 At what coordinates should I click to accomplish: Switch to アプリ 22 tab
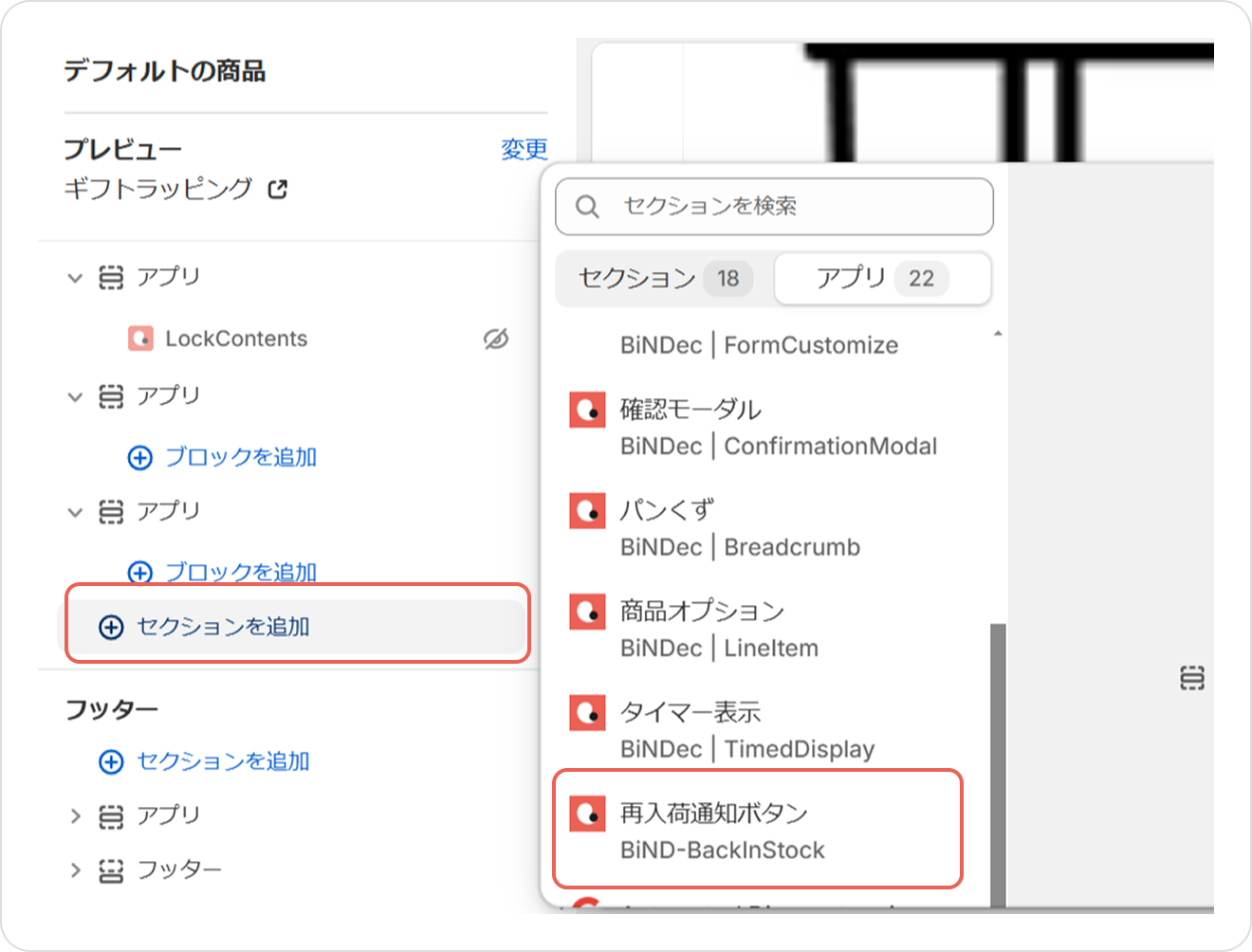(883, 279)
